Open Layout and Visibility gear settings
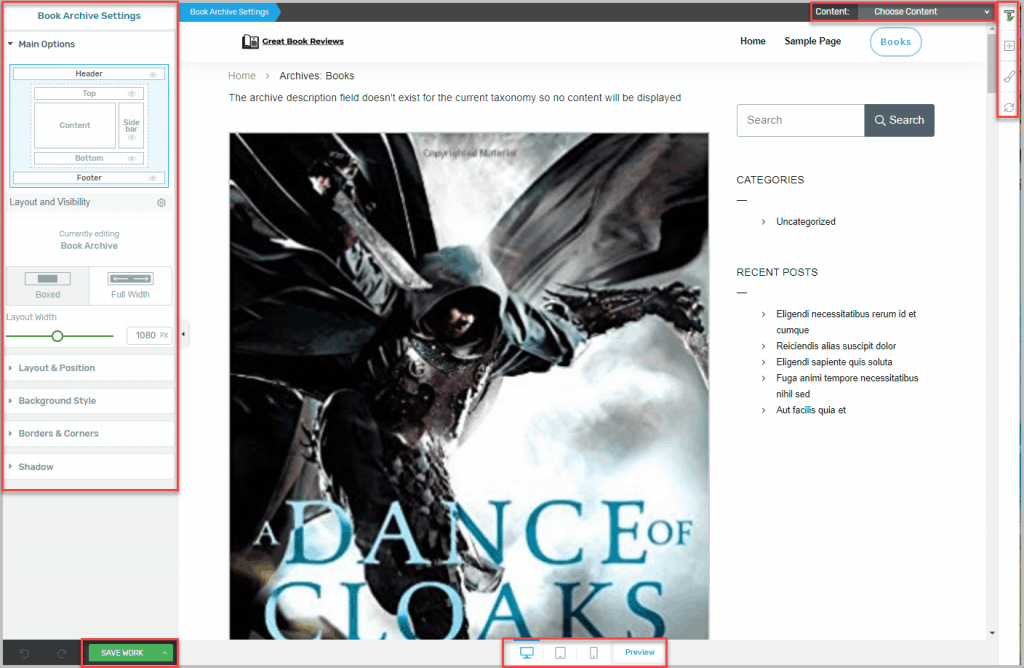This screenshot has height=668, width=1024. point(161,202)
